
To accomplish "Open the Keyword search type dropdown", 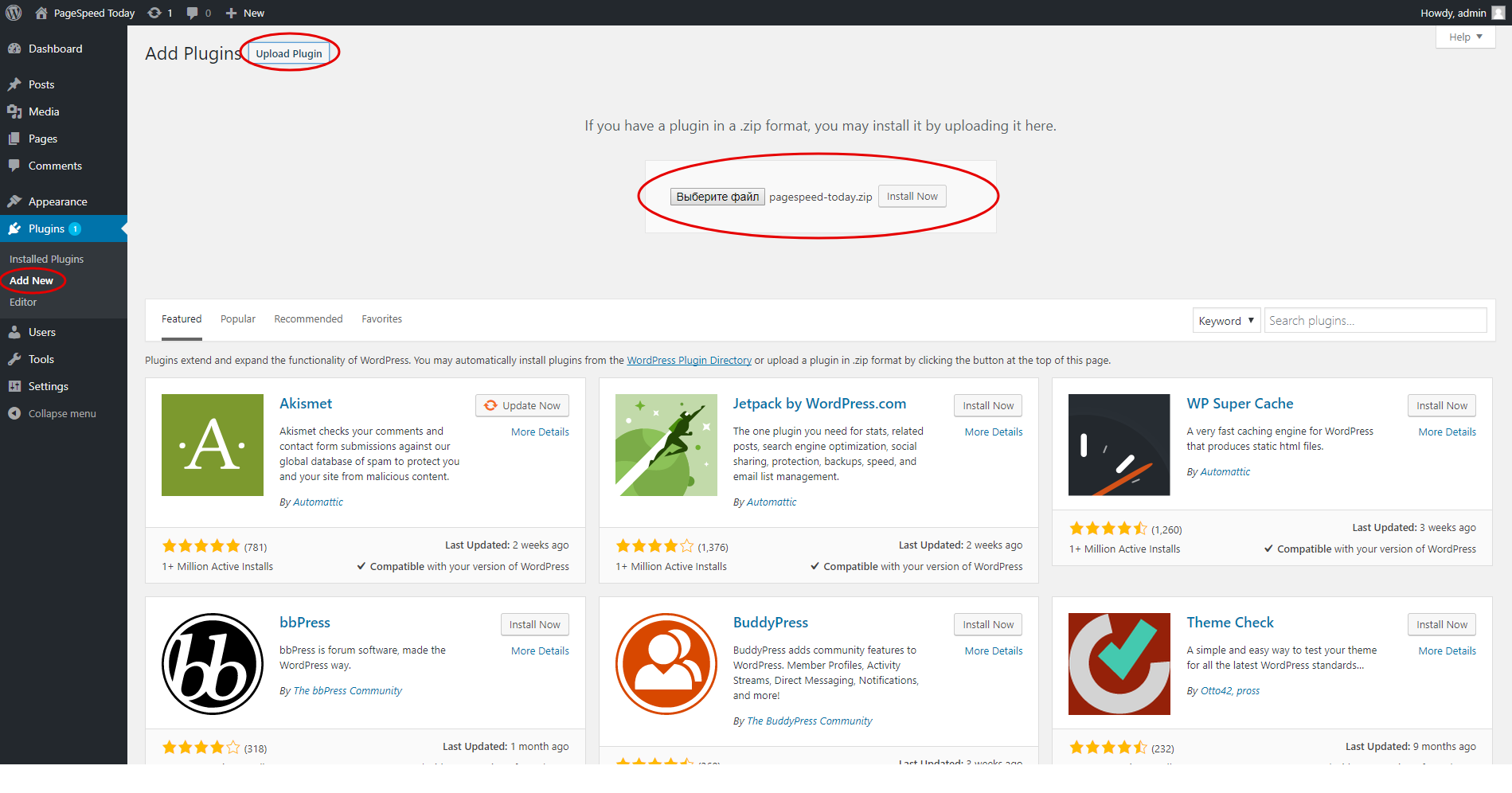I will pyautogui.click(x=1226, y=321).
